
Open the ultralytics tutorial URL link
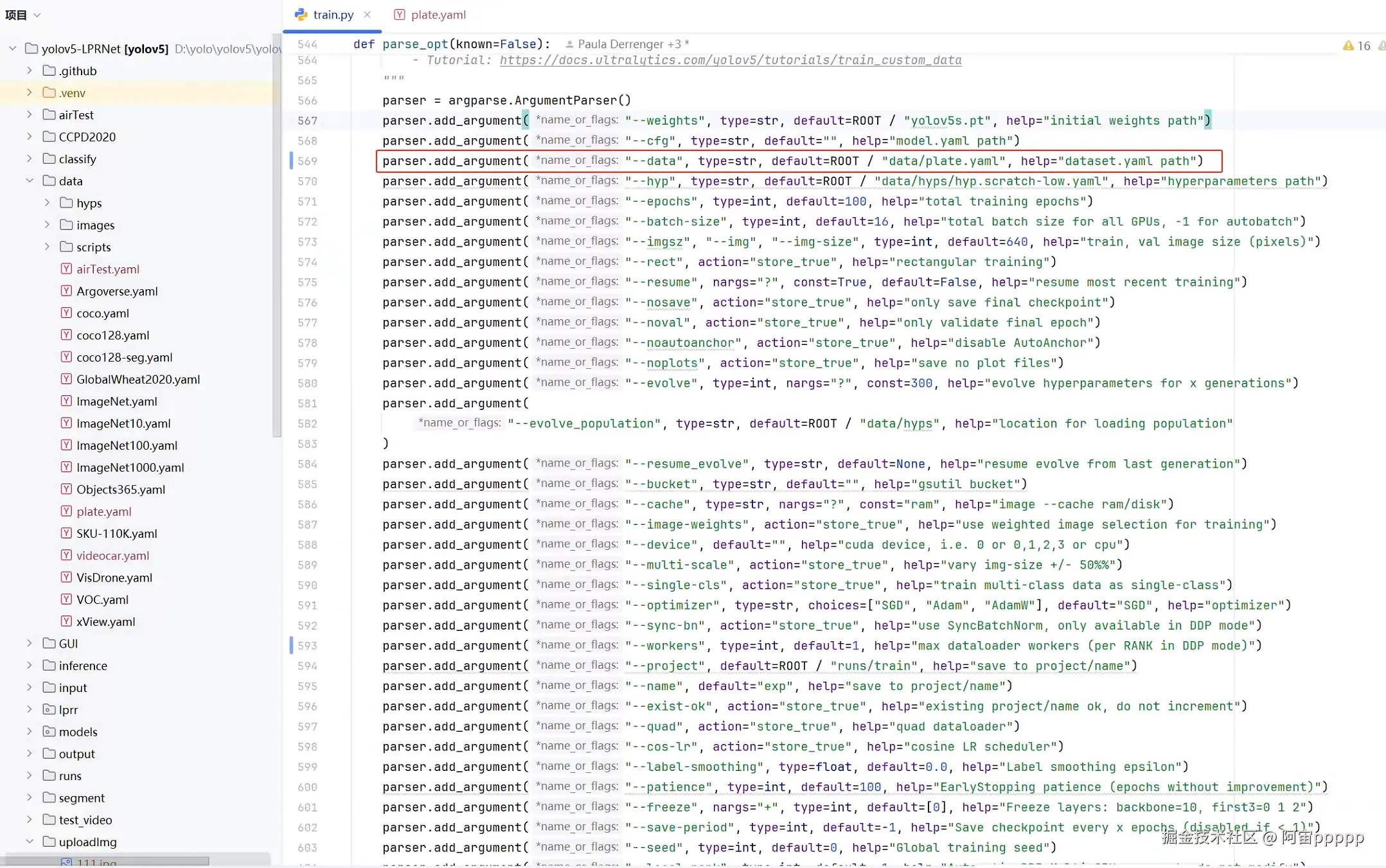coord(731,60)
